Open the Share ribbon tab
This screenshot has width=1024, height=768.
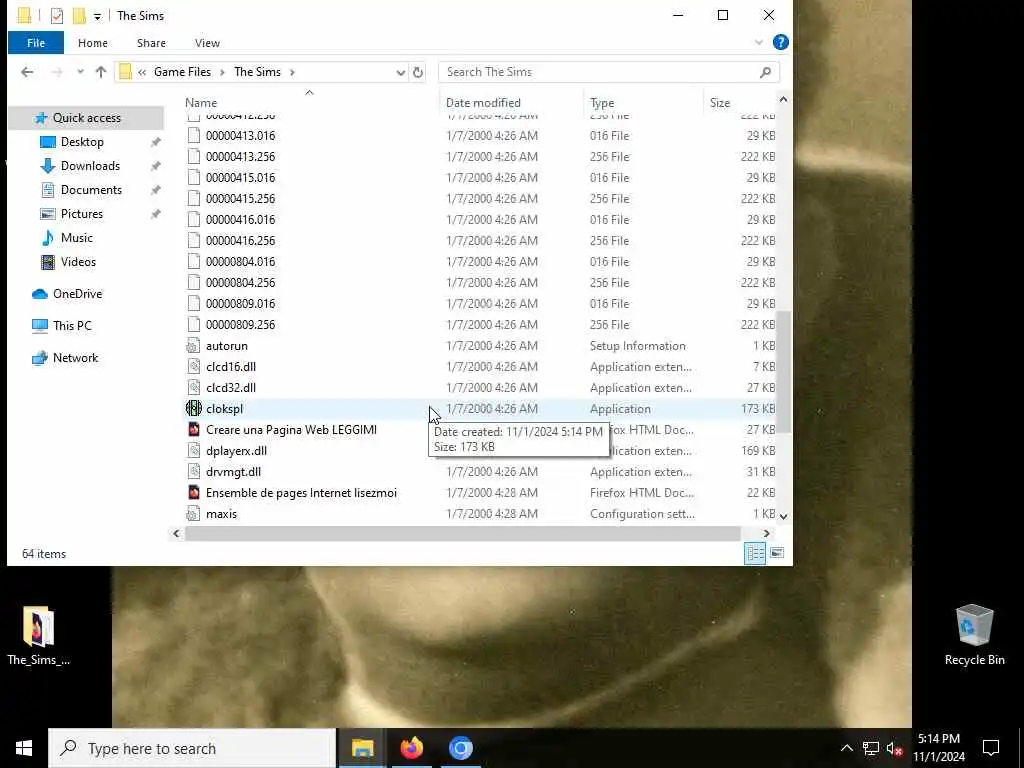151,43
